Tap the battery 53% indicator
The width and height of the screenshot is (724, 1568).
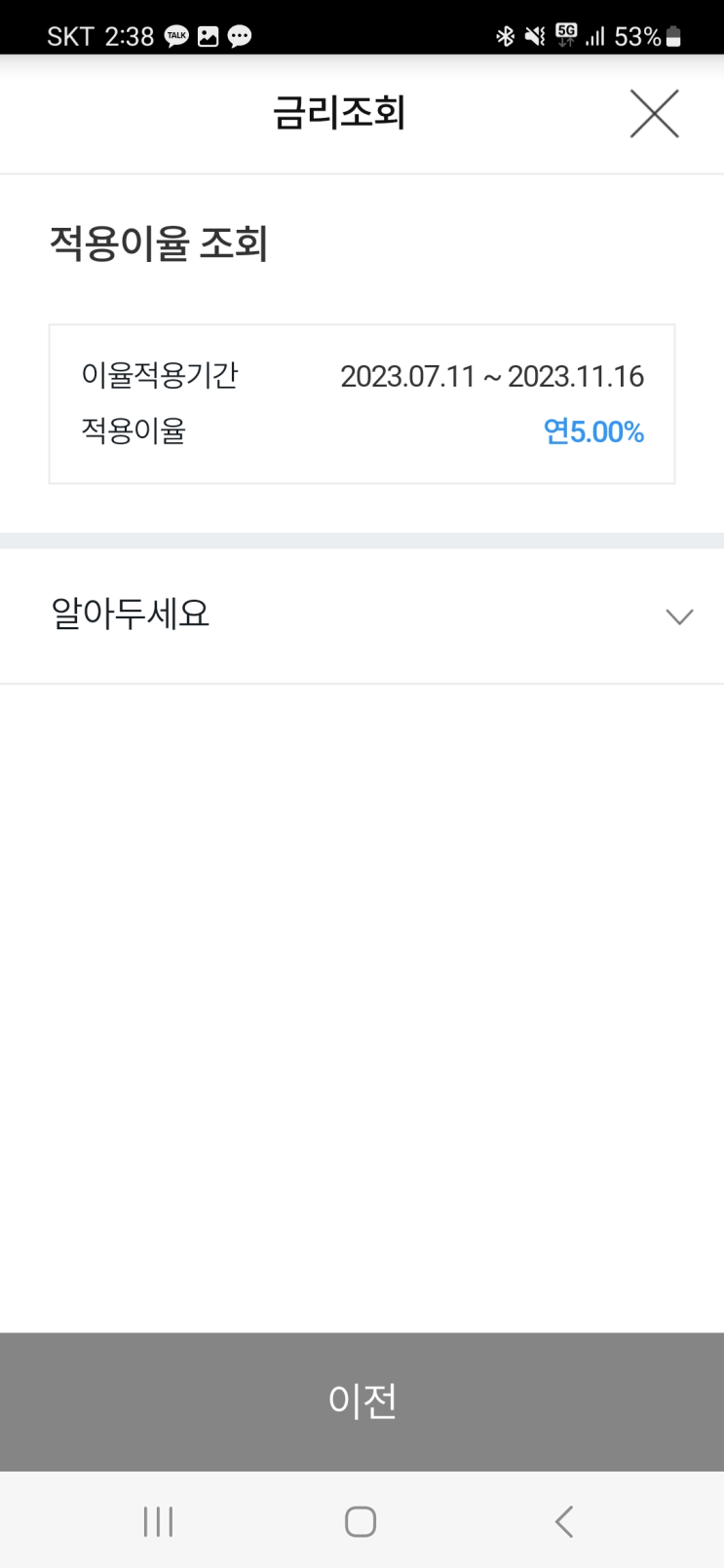647,37
